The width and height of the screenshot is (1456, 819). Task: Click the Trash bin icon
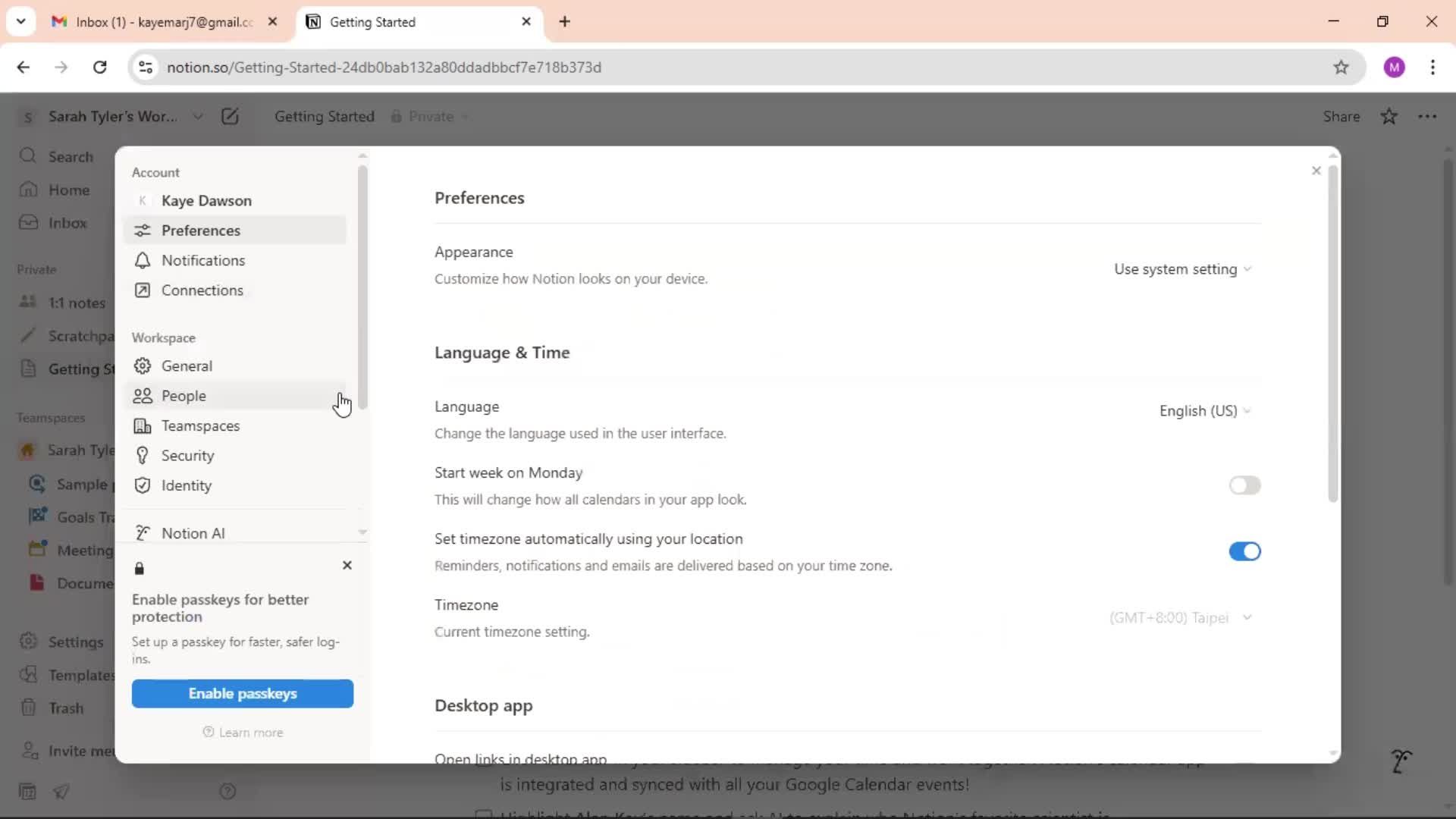28,708
